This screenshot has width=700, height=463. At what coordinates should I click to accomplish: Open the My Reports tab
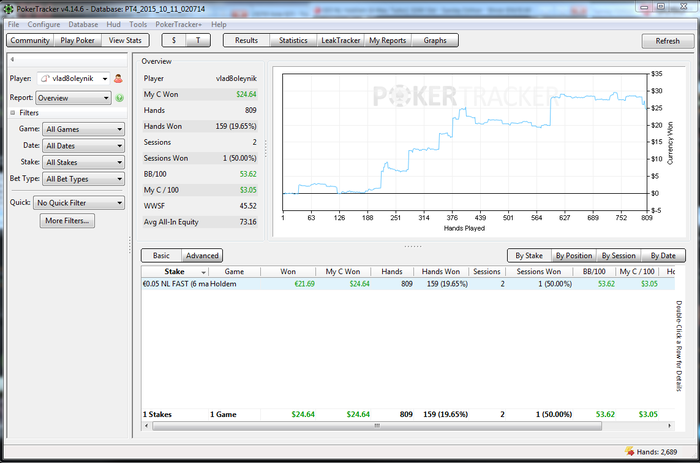point(388,40)
